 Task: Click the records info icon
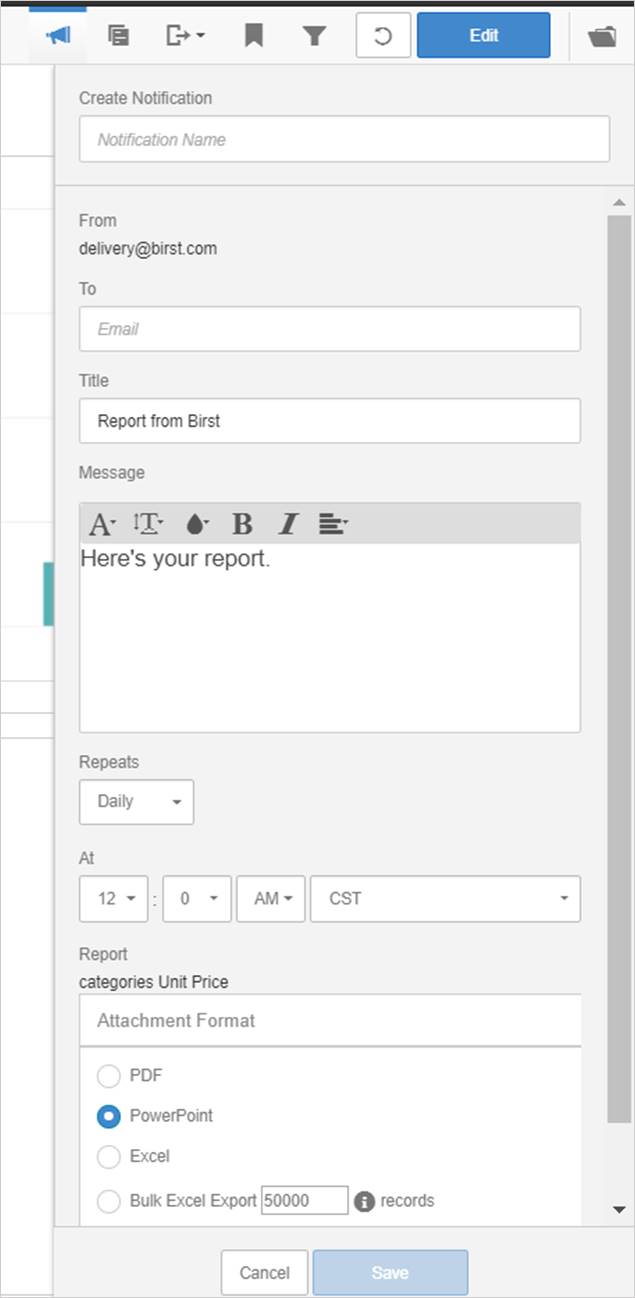(x=364, y=1201)
